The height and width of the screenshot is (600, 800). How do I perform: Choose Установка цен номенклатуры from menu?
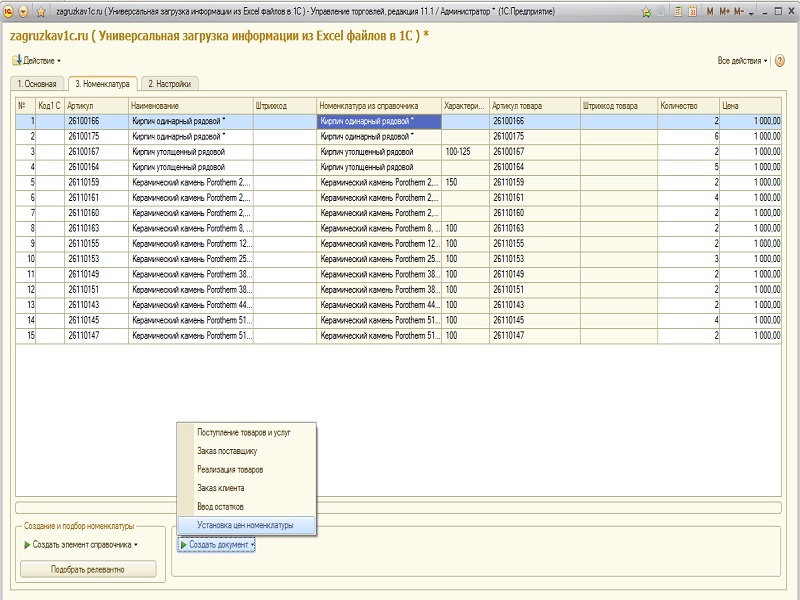tap(245, 525)
